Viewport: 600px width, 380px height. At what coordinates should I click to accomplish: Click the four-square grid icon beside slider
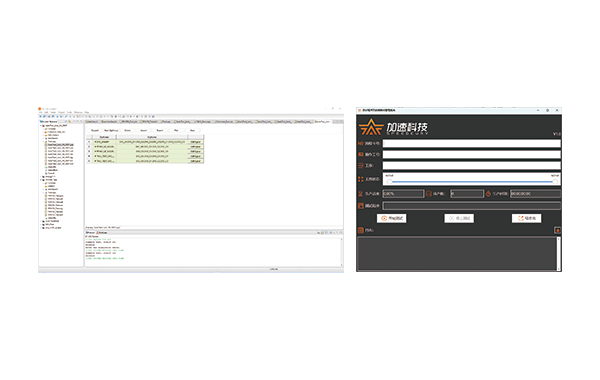click(x=360, y=179)
